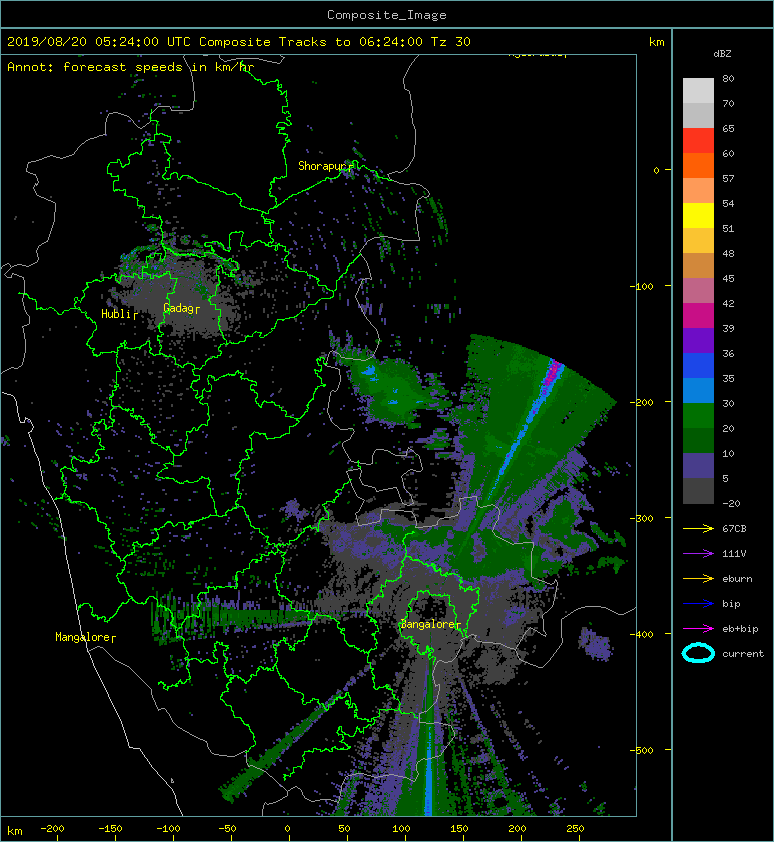Click the -100 tick on vertical axis
The height and width of the screenshot is (842, 774).
(641, 286)
